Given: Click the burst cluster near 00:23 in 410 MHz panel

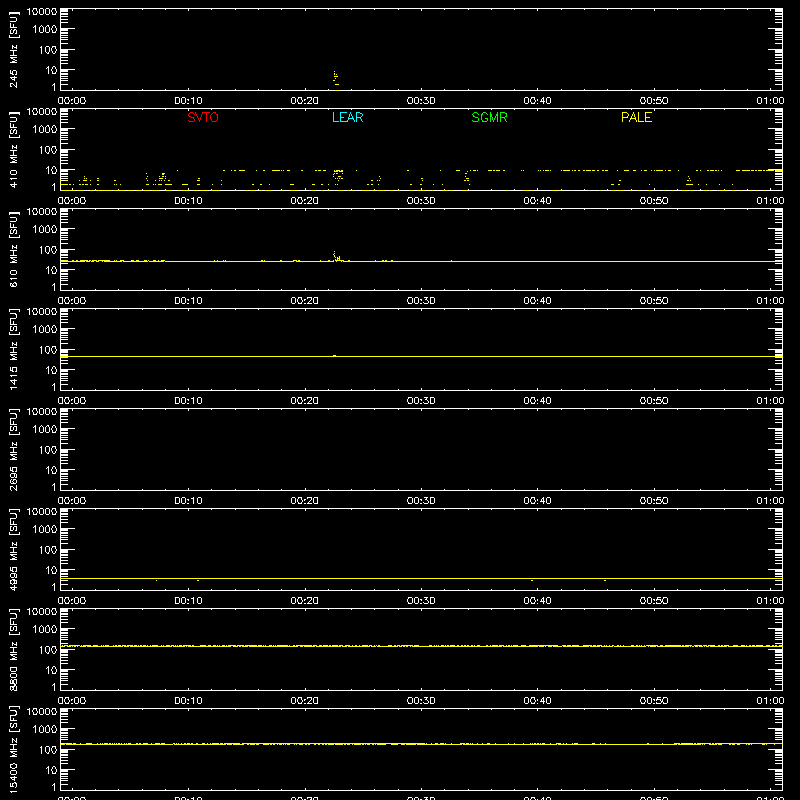Looking at the screenshot, I should (338, 176).
